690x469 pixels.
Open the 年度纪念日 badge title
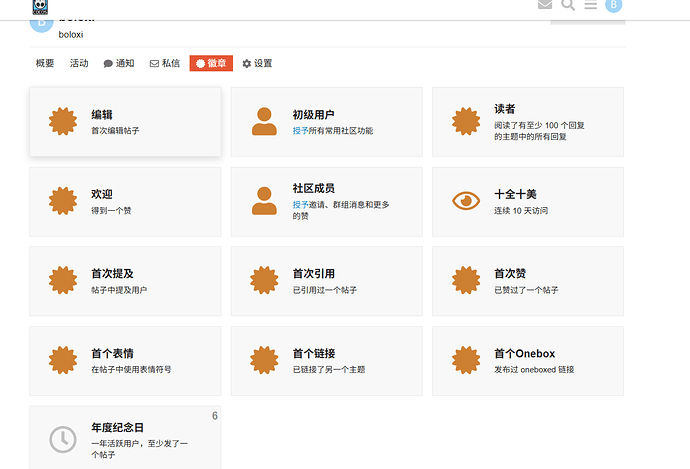pyautogui.click(x=117, y=428)
